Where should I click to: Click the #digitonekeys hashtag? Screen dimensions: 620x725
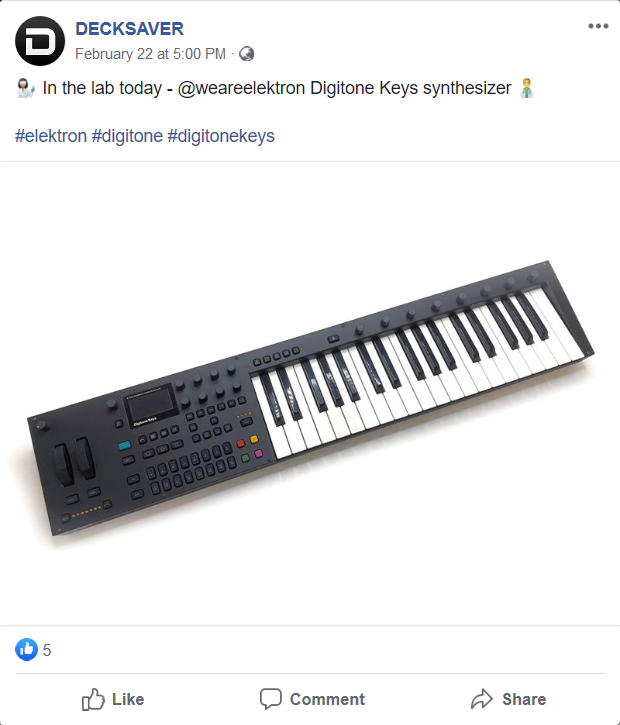click(221, 136)
